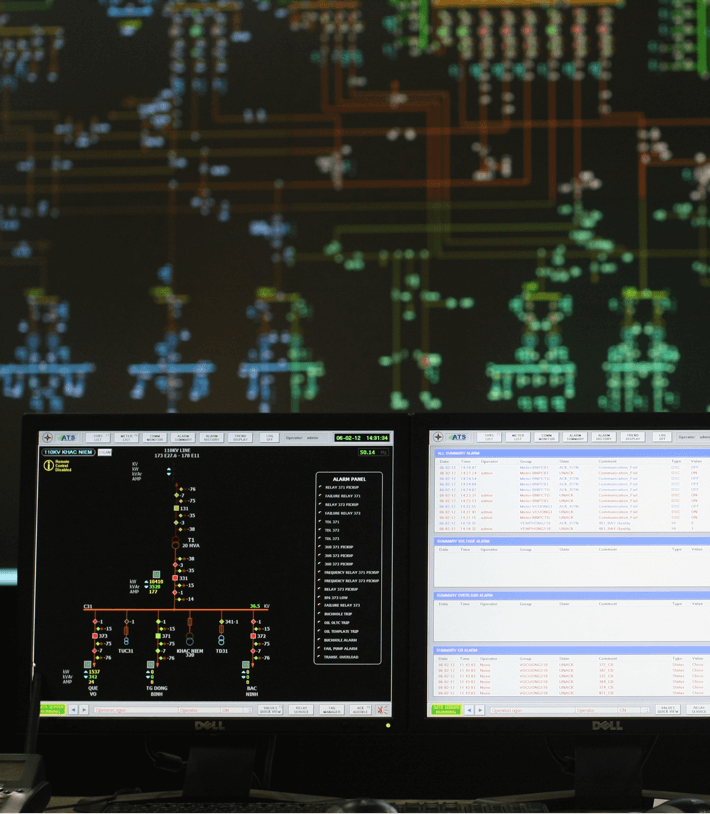Click the red breaker 372 on Bac Ninh feeder
The width and height of the screenshot is (710, 814).
coord(253,635)
